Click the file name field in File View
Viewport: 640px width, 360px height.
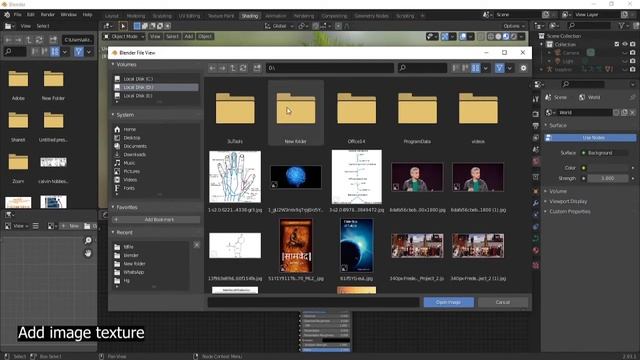(x=313, y=302)
